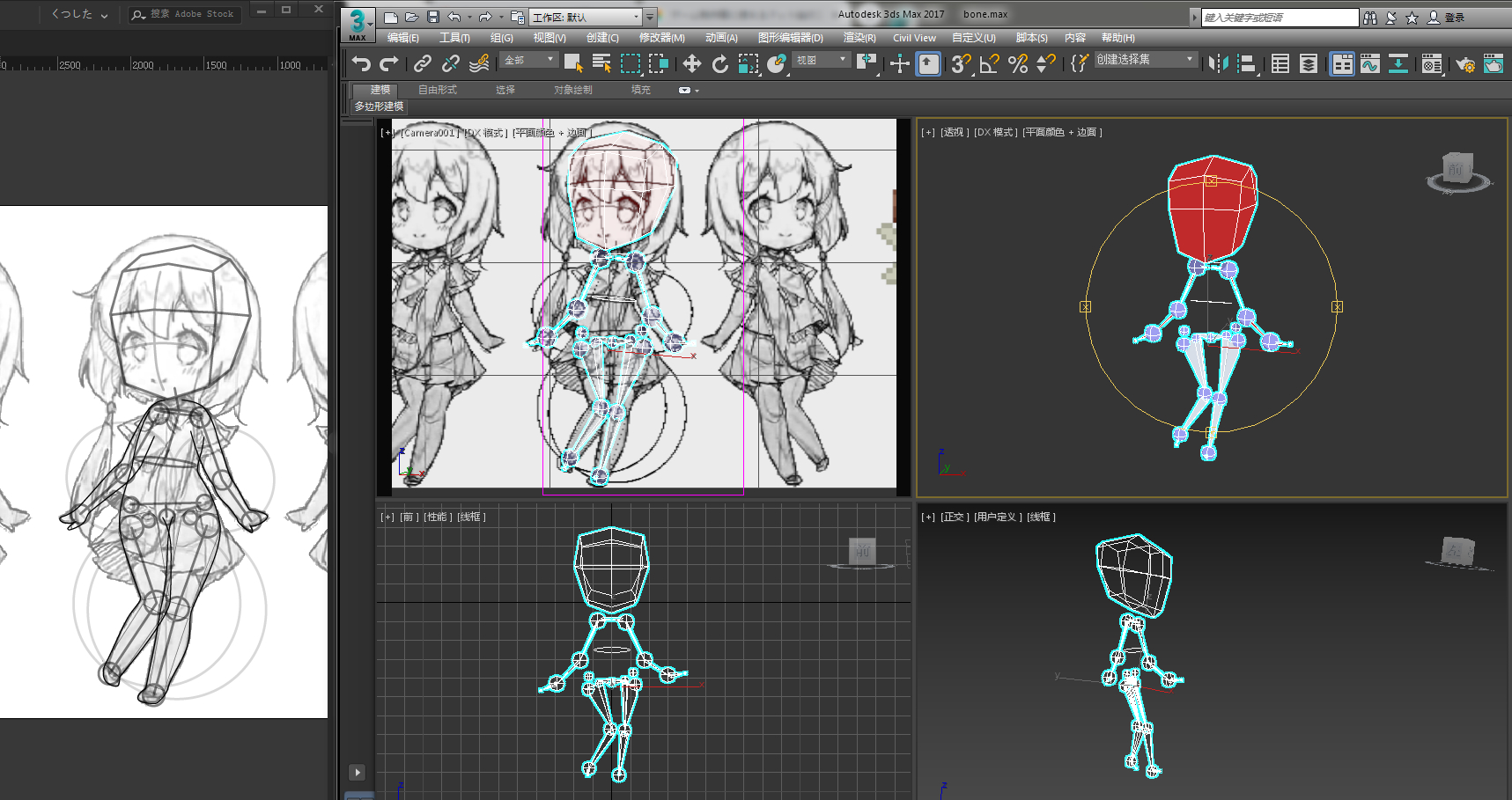This screenshot has width=1512, height=800.
Task: Expand the Quick Access redo history arrow
Action: click(x=501, y=18)
